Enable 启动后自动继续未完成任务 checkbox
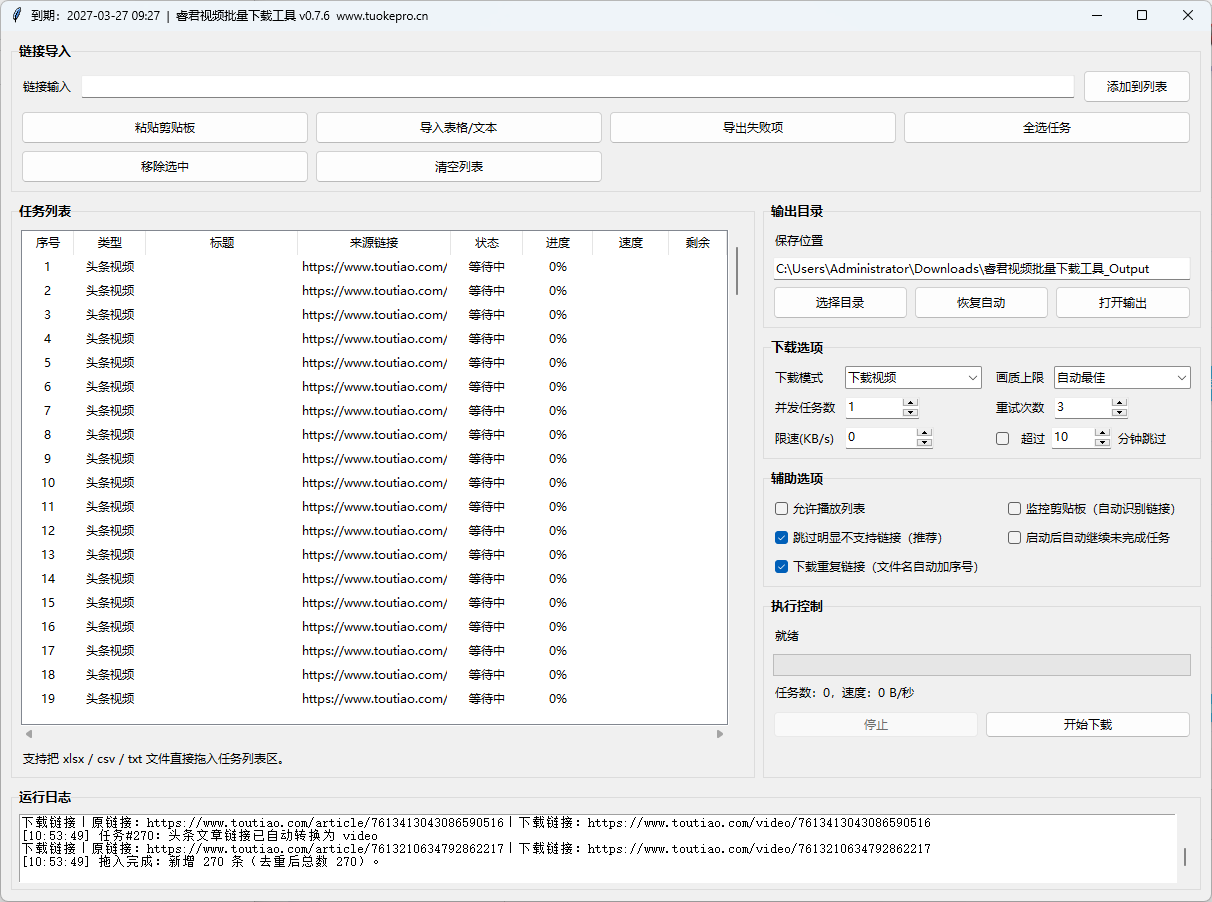The width and height of the screenshot is (1212, 902). click(1015, 538)
